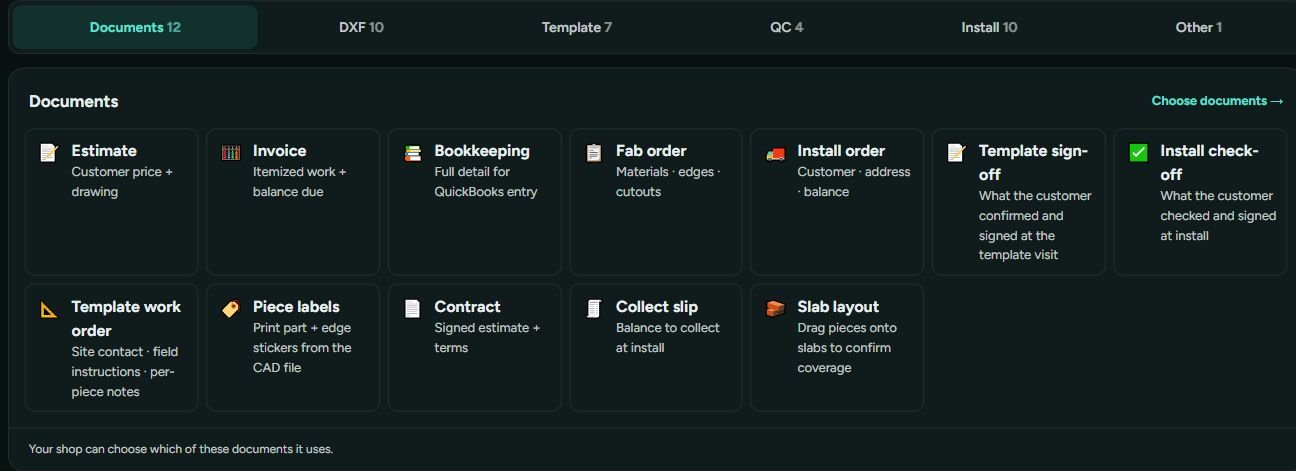Open the Invoice document title

pyautogui.click(x=280, y=151)
